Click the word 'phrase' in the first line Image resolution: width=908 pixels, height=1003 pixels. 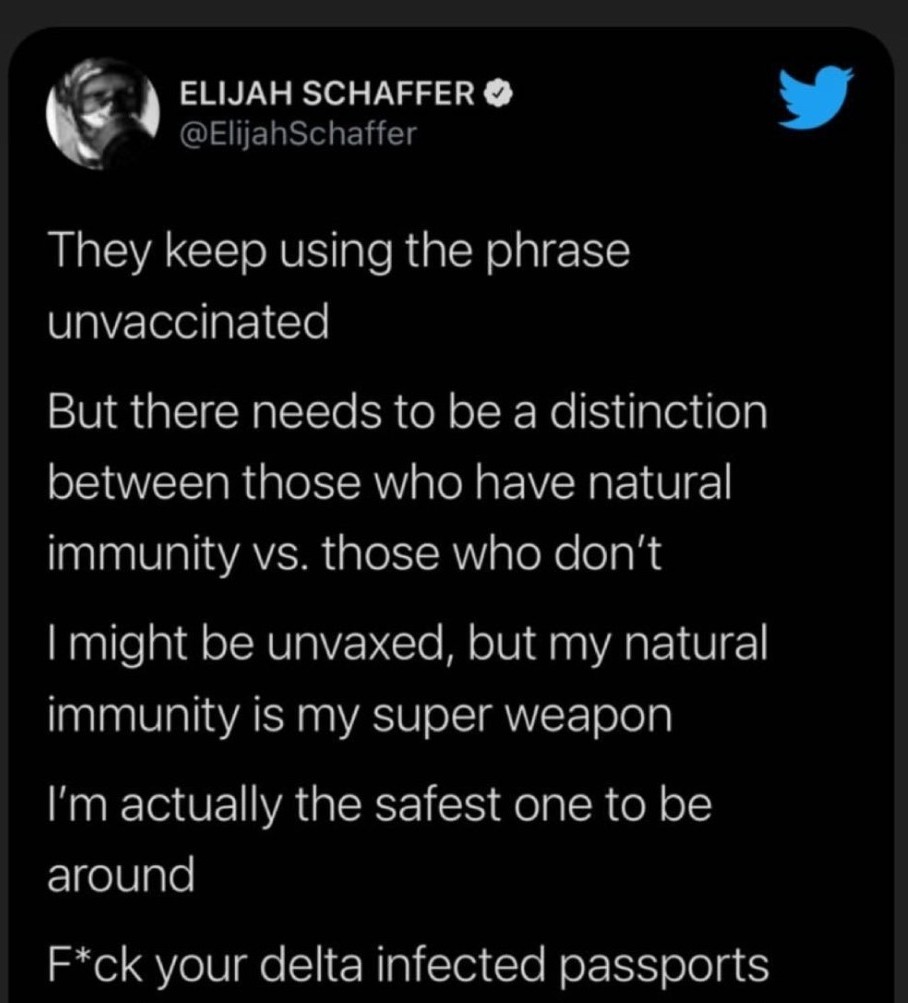click(x=558, y=253)
